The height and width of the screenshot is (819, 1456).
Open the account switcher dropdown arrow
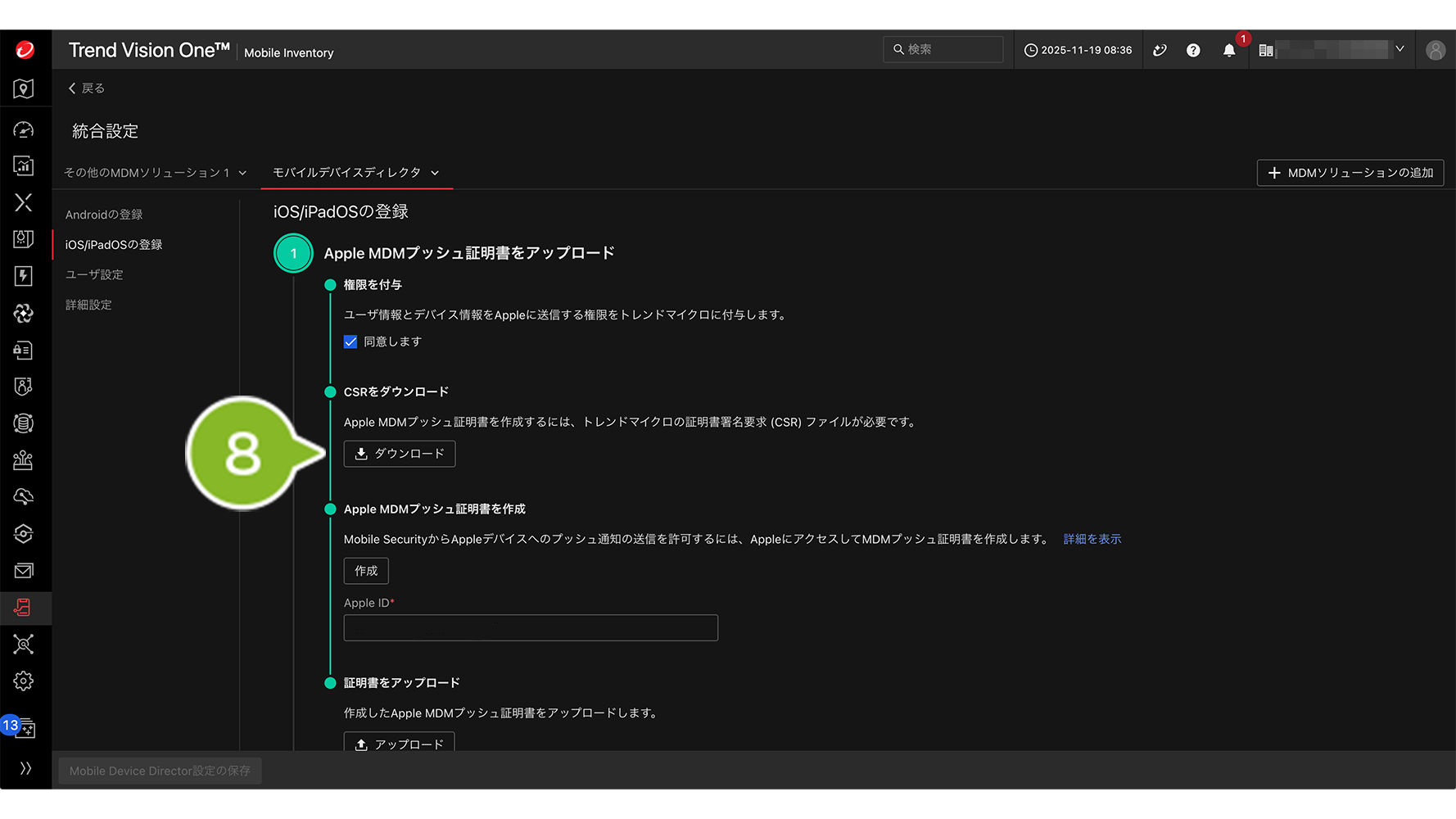tap(1399, 50)
